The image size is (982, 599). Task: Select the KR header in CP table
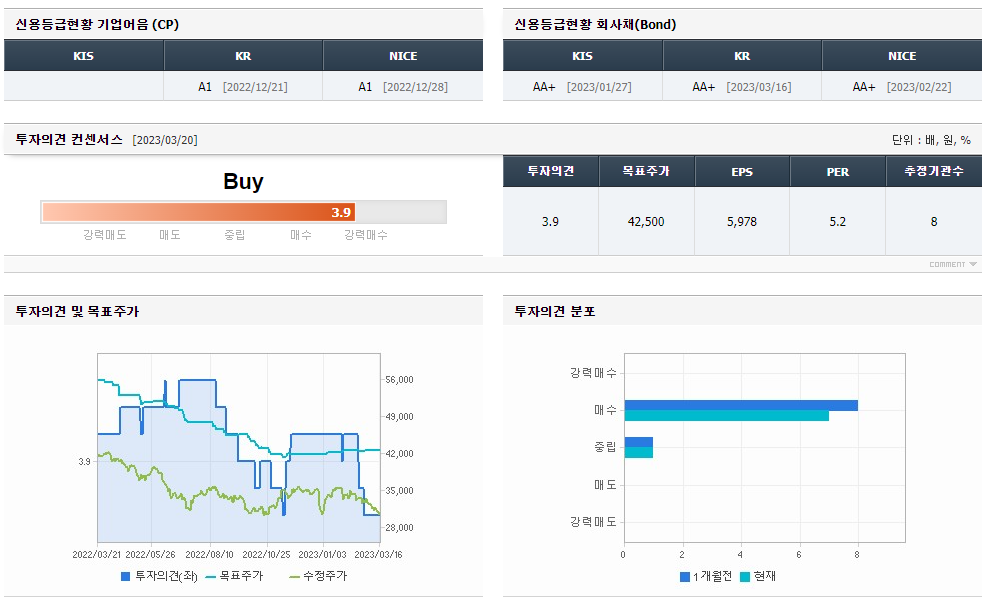243,56
